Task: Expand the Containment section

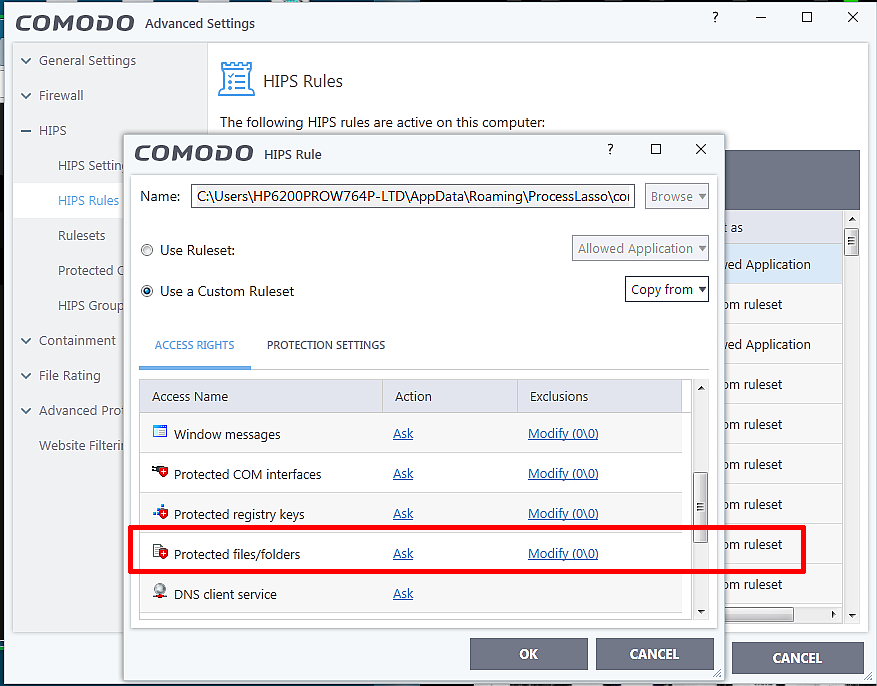Action: 26,340
